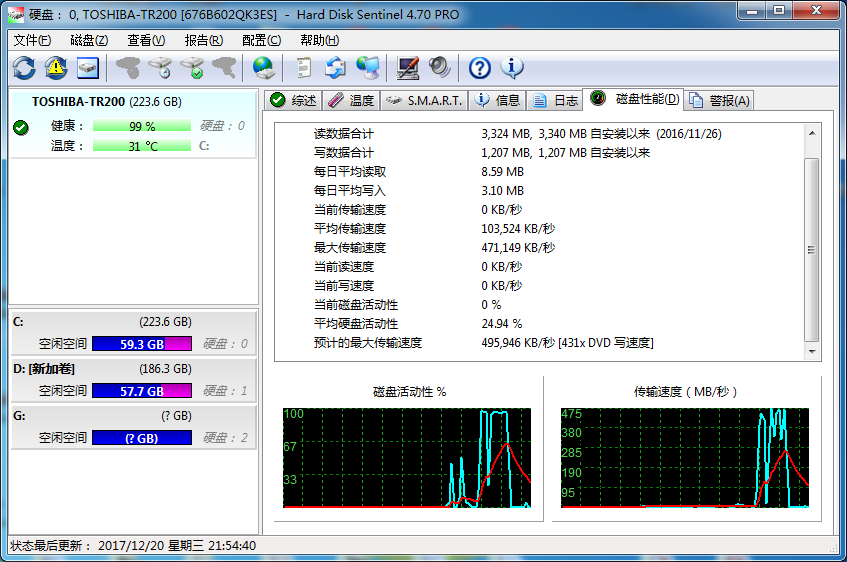Click the globe with disk toolbar icon
Viewport: 847px width, 562px height.
[x=263, y=68]
